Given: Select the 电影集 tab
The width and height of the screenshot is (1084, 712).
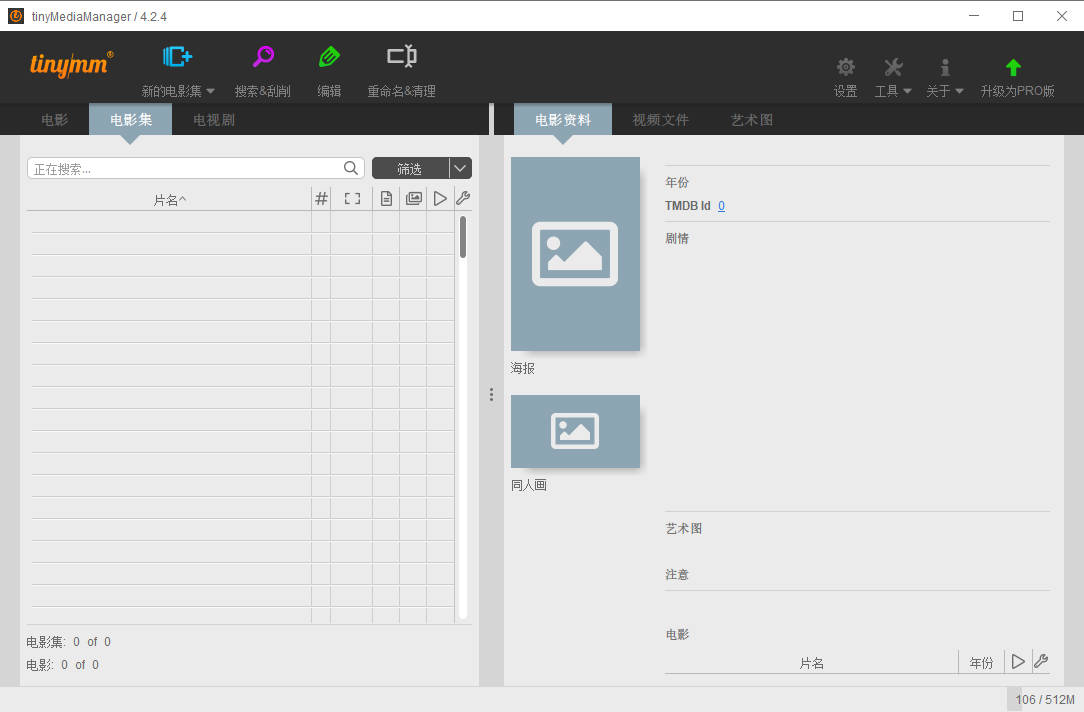Looking at the screenshot, I should click(131, 120).
